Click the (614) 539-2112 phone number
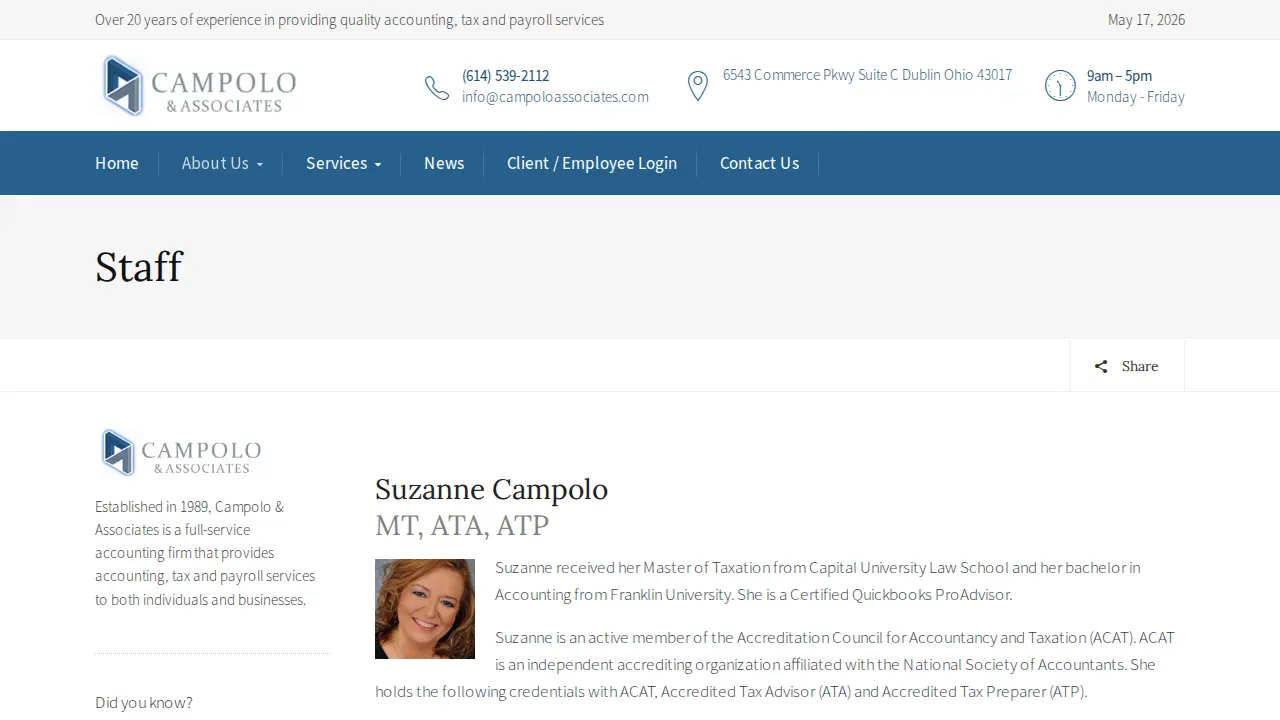The height and width of the screenshot is (720, 1280). [x=506, y=76]
